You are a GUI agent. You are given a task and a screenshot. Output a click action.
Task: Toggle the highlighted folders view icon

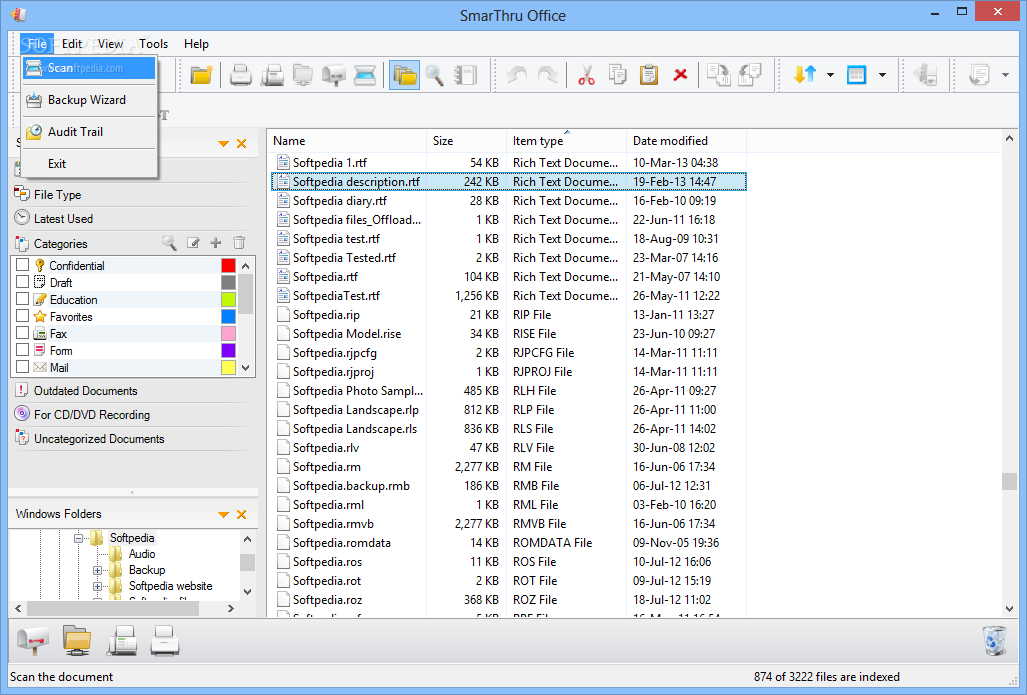pyautogui.click(x=404, y=75)
